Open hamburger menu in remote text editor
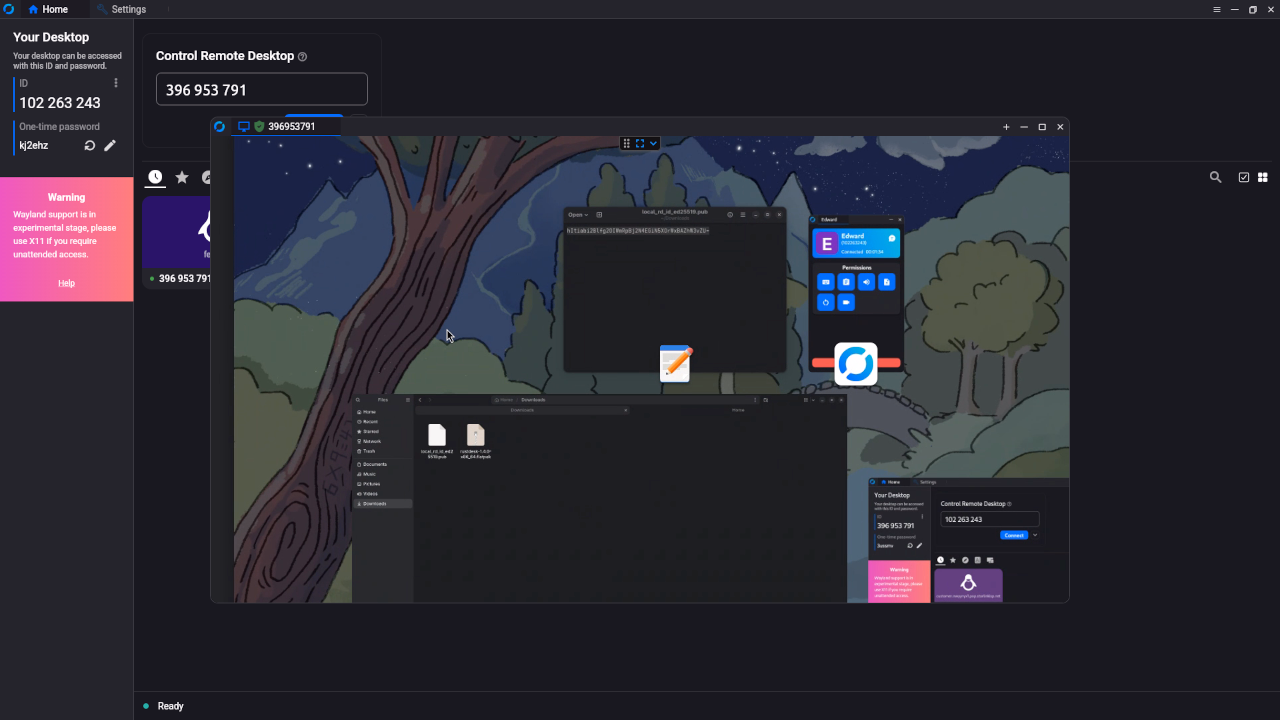This screenshot has height=720, width=1280. pyautogui.click(x=742, y=215)
